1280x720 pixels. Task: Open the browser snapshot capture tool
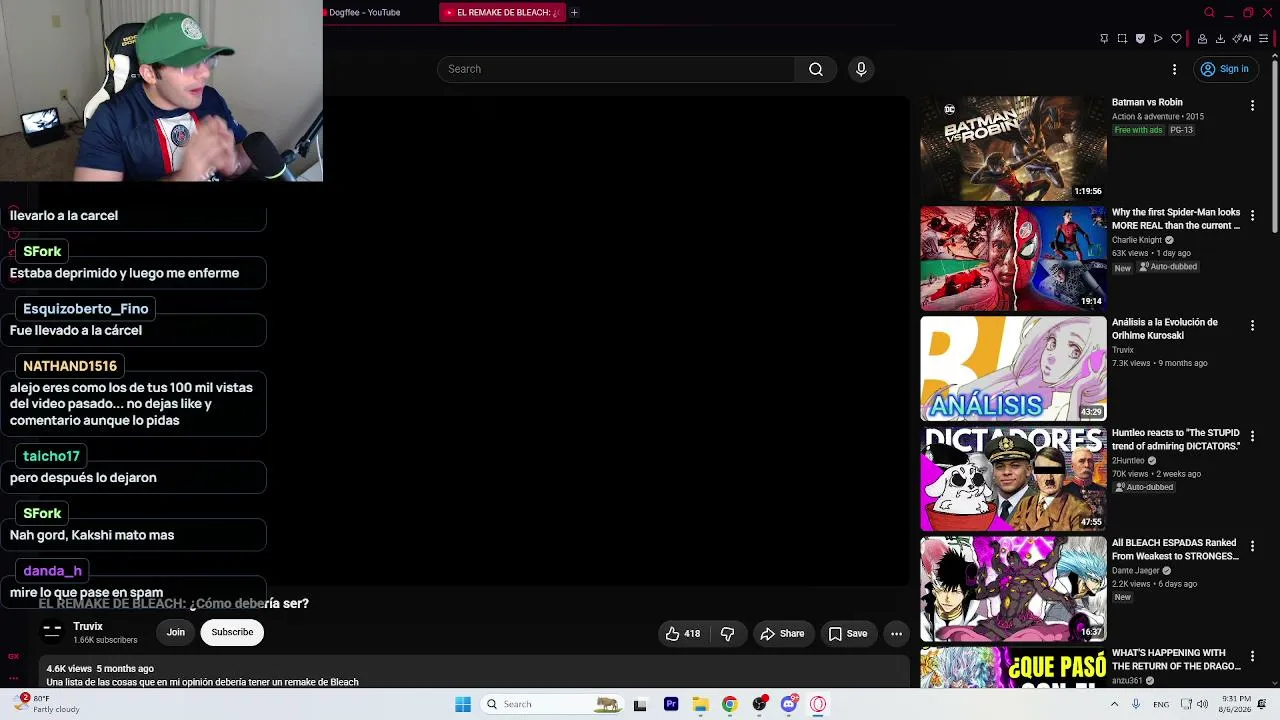(x=1122, y=39)
